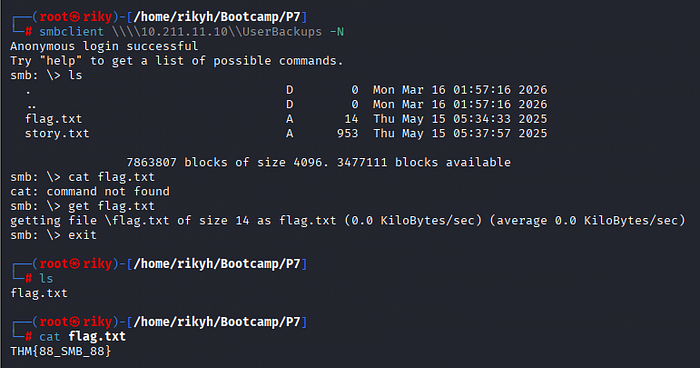Click the 'Anonymous login successful' line
Viewport: 700px width, 368px height.
coord(104,46)
